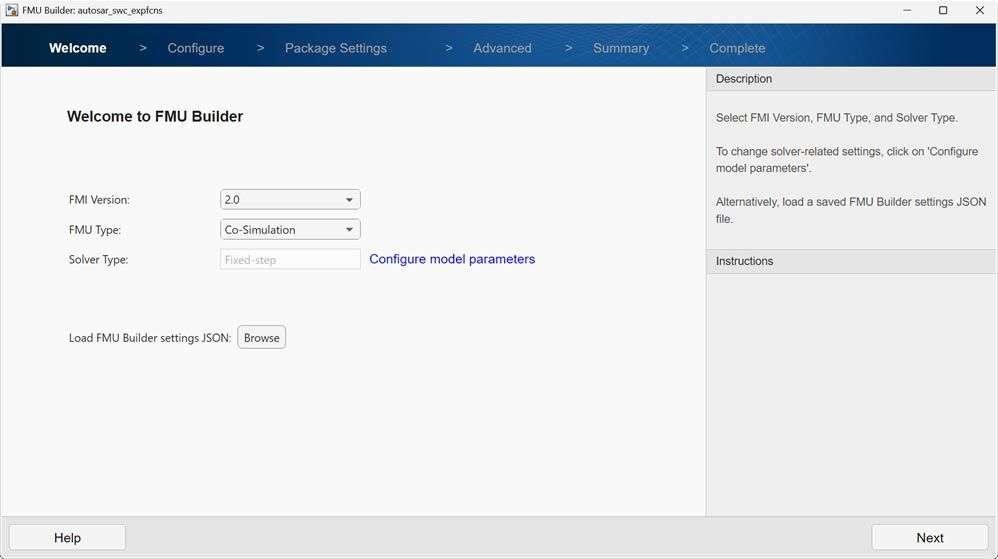Select the Welcome step tab
Image resolution: width=998 pixels, height=559 pixels.
click(77, 48)
